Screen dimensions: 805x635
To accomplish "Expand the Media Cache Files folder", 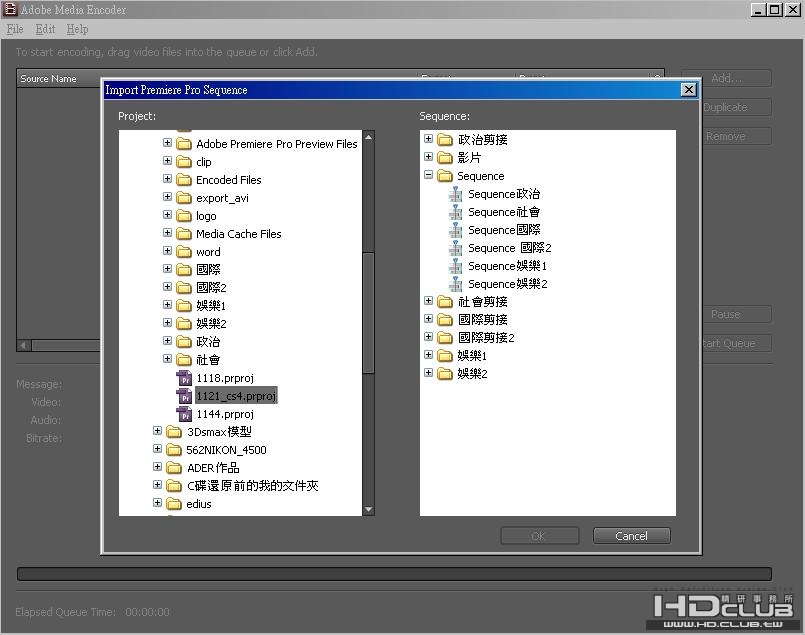I will point(167,233).
